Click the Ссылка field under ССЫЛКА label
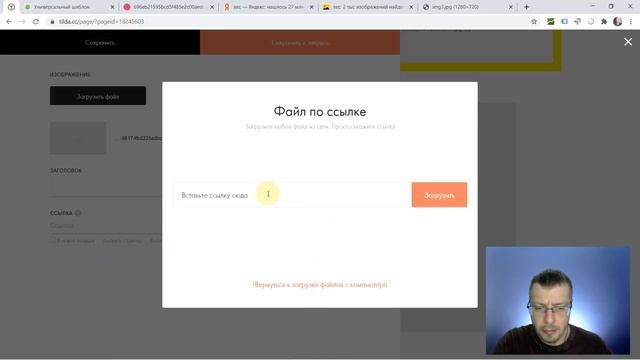 [106, 225]
